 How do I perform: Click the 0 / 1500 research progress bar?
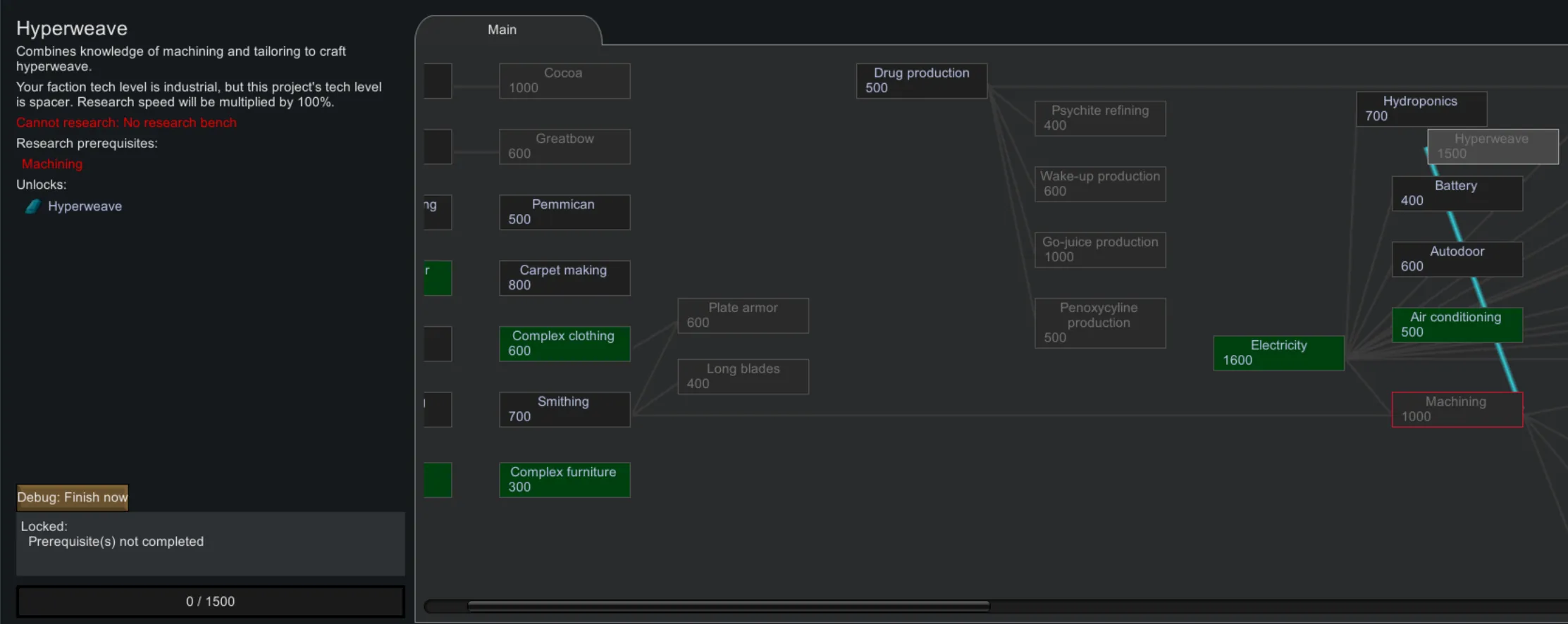pos(210,601)
